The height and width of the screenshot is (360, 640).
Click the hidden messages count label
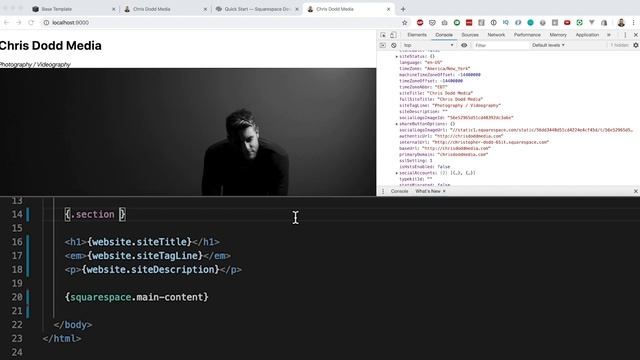620,45
